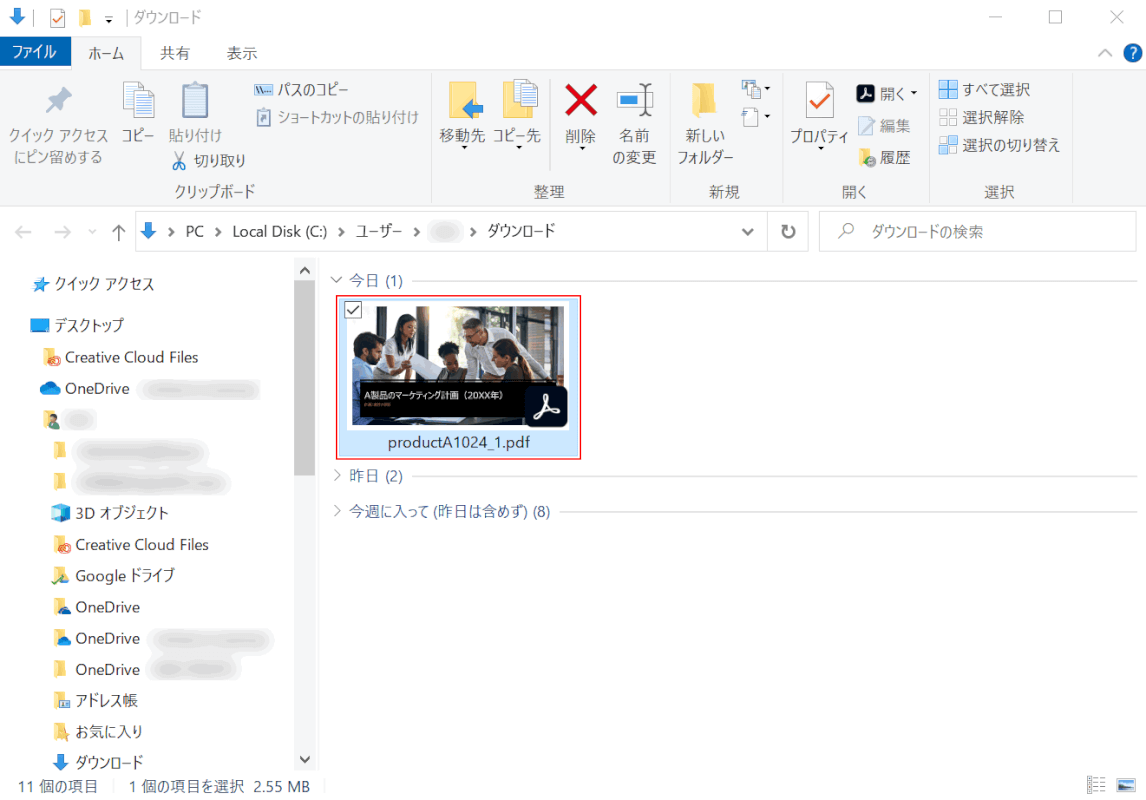The height and width of the screenshot is (800, 1146).
Task: Click すべて選択 (Select all)
Action: (x=985, y=90)
